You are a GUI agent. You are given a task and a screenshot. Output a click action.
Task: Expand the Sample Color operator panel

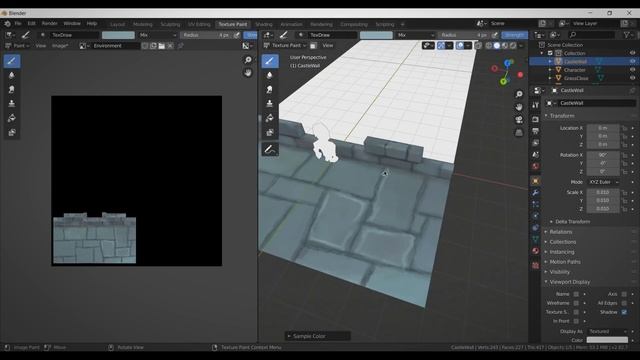point(317,336)
